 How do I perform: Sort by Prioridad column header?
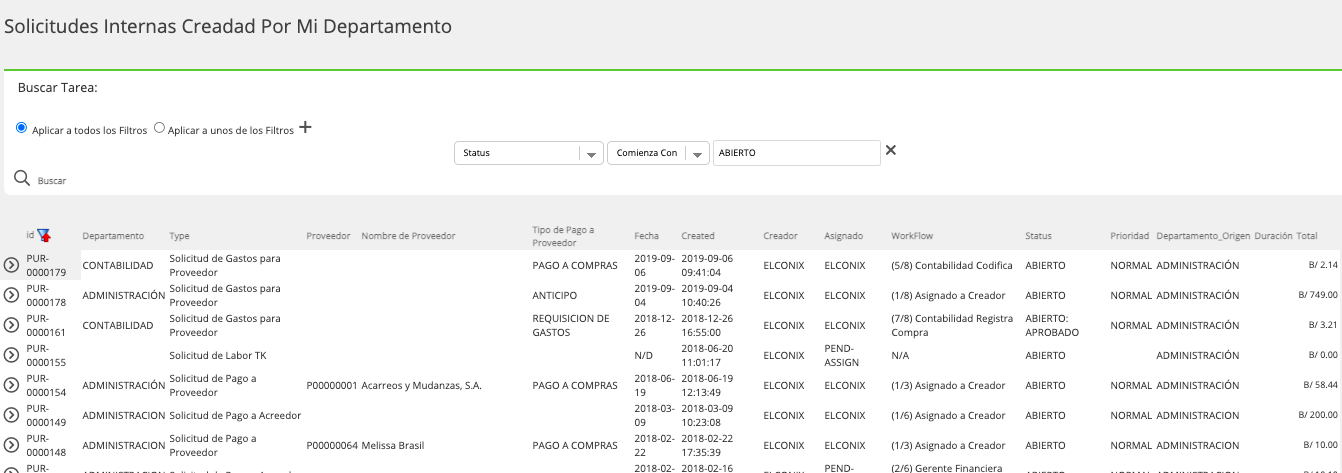[1129, 236]
